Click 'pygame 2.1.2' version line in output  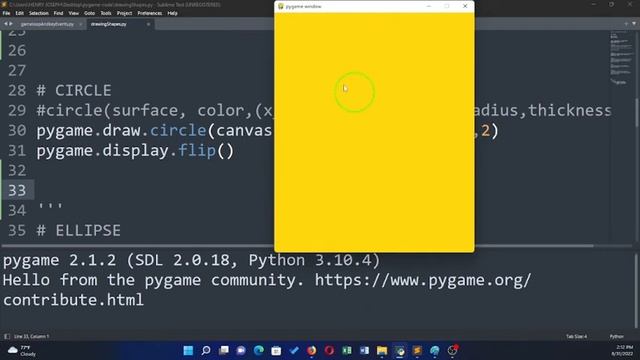coord(191,260)
